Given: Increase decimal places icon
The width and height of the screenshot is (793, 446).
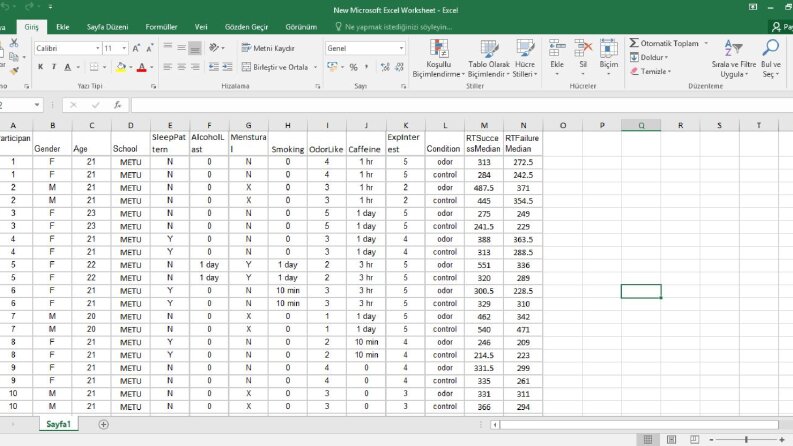Looking at the screenshot, I should point(385,67).
